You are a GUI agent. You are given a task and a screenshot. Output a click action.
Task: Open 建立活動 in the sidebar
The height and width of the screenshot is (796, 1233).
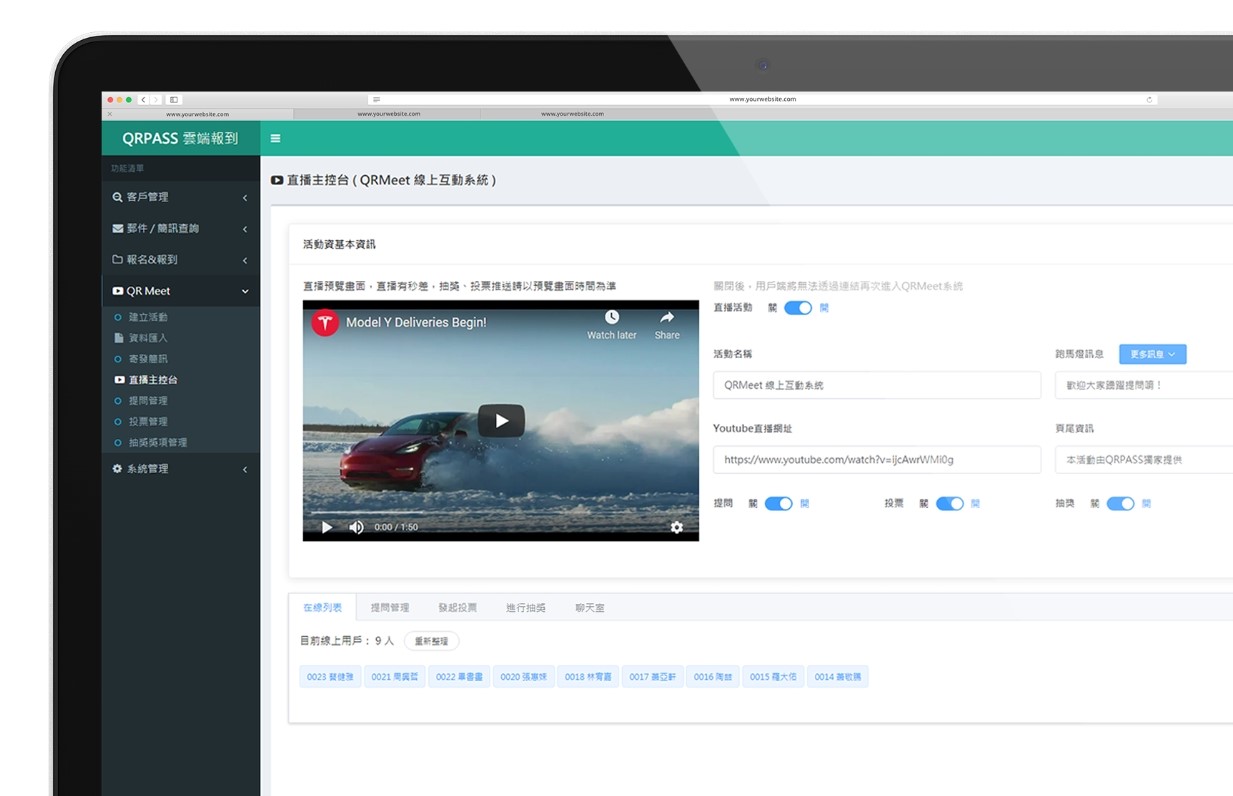148,317
